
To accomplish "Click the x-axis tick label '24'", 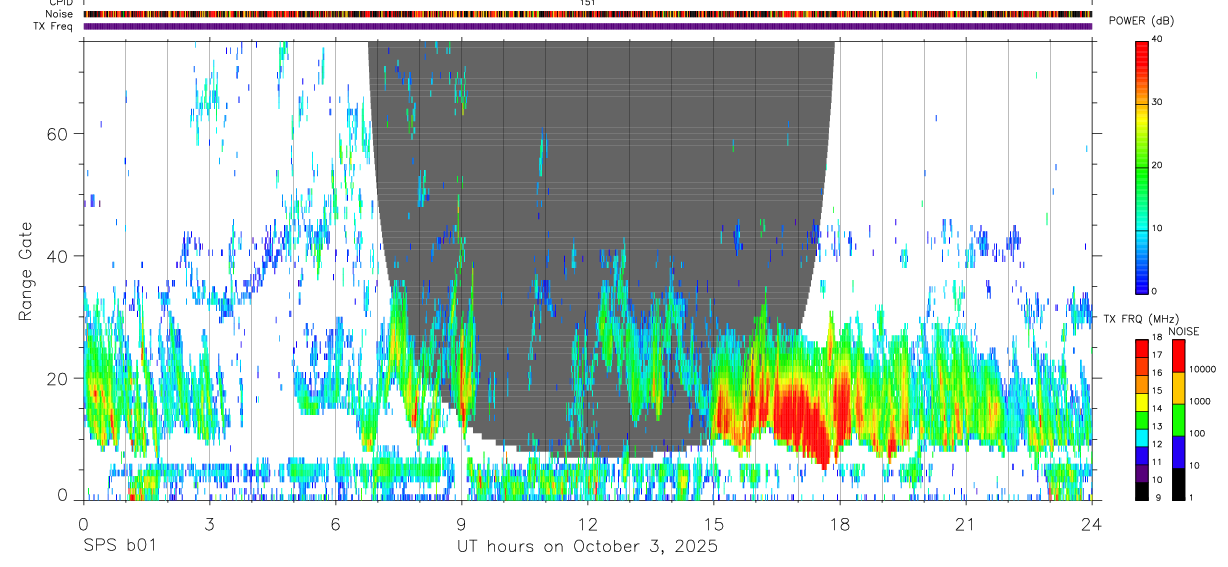I will pos(1091,524).
